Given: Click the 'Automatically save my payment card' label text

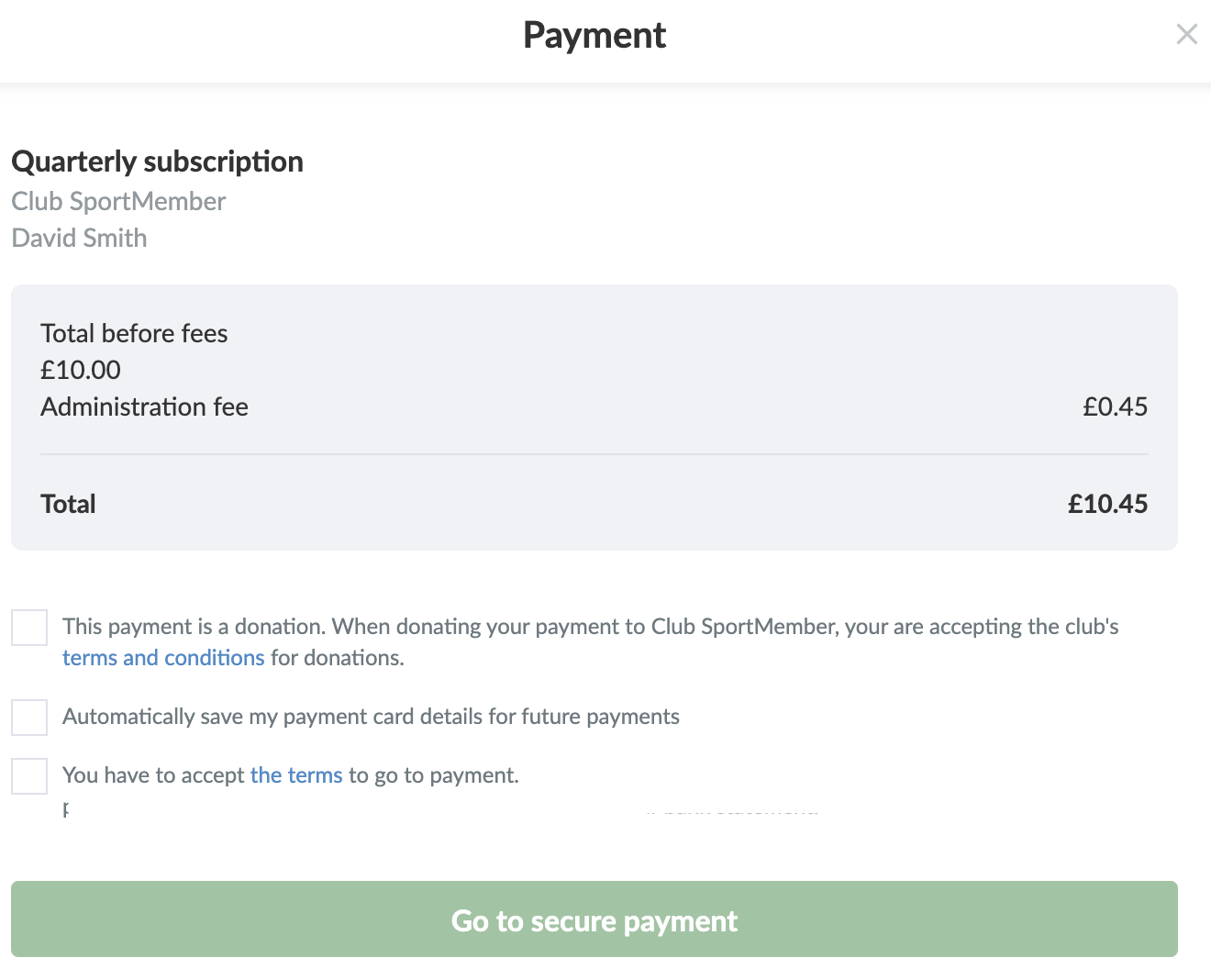Looking at the screenshot, I should click(x=371, y=717).
